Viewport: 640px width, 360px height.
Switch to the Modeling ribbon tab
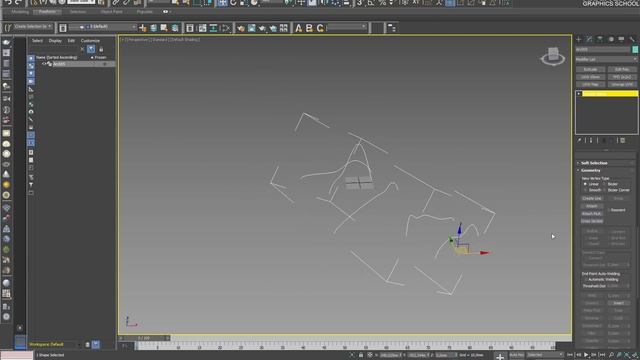(20, 12)
